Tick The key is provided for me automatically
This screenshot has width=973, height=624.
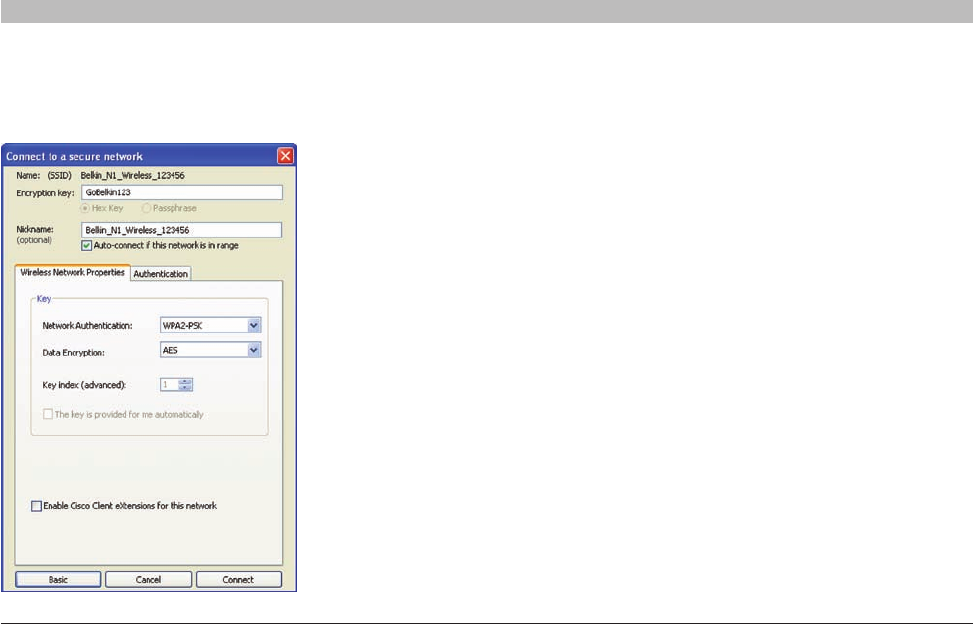point(48,414)
